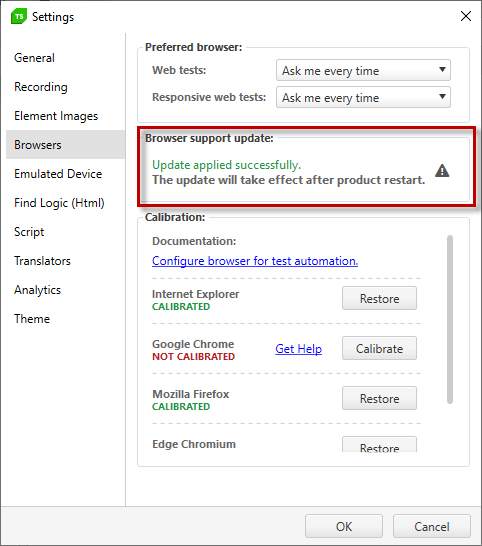Open the Theme settings page

pos(32,319)
